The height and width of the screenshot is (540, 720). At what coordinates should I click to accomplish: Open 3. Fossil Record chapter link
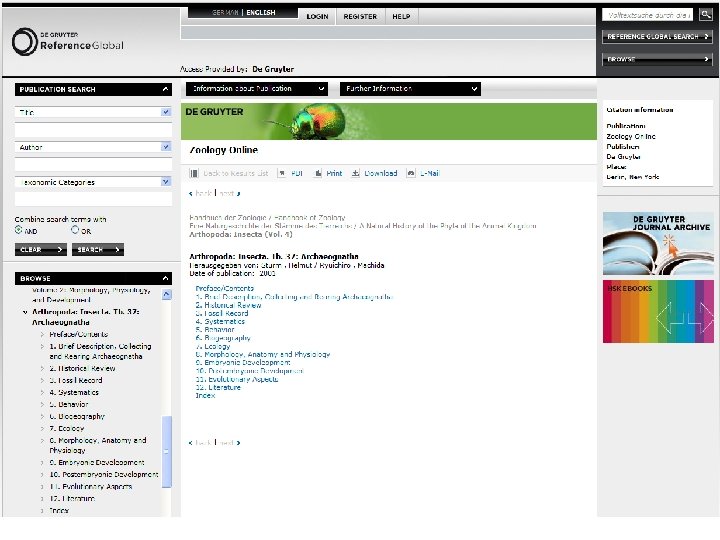222,313
